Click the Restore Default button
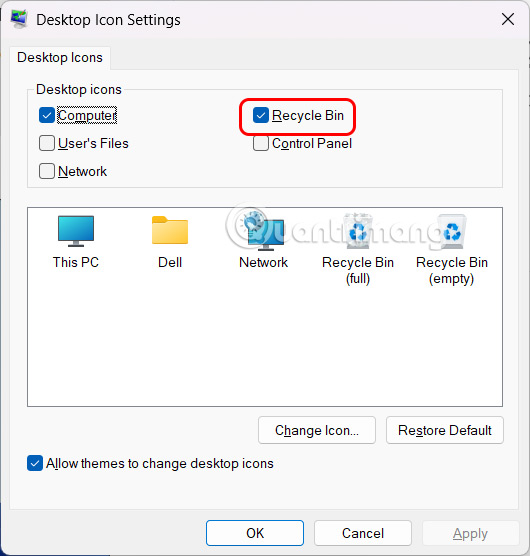This screenshot has height=556, width=530. pos(445,430)
